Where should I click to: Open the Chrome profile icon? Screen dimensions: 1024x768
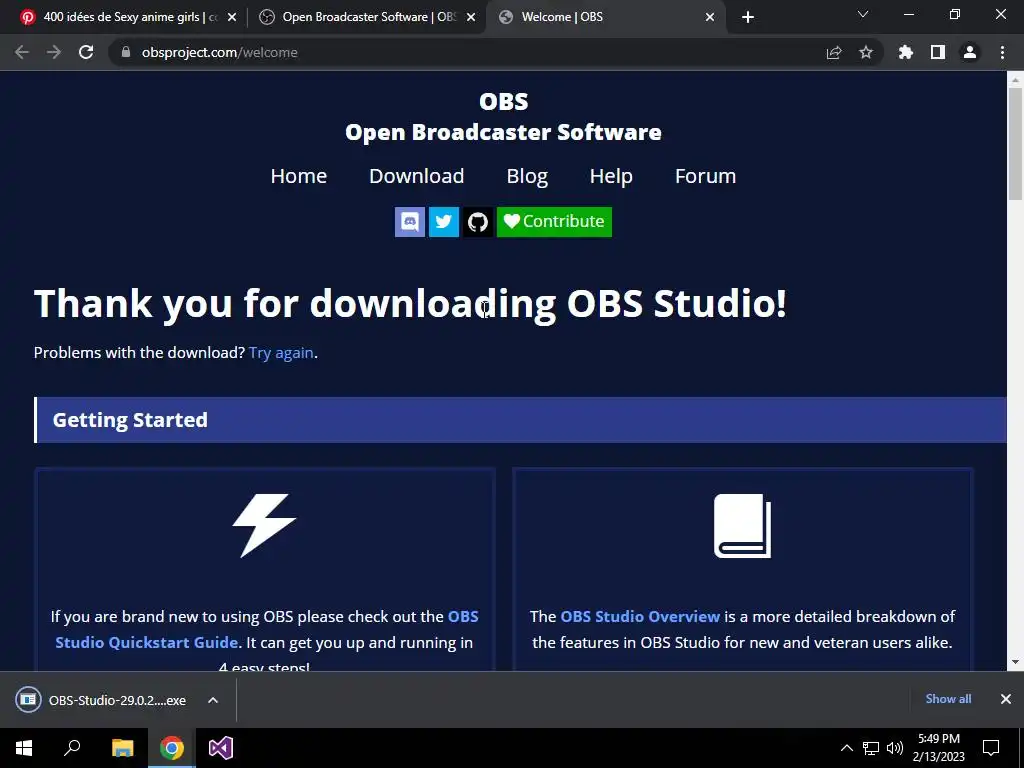970,52
